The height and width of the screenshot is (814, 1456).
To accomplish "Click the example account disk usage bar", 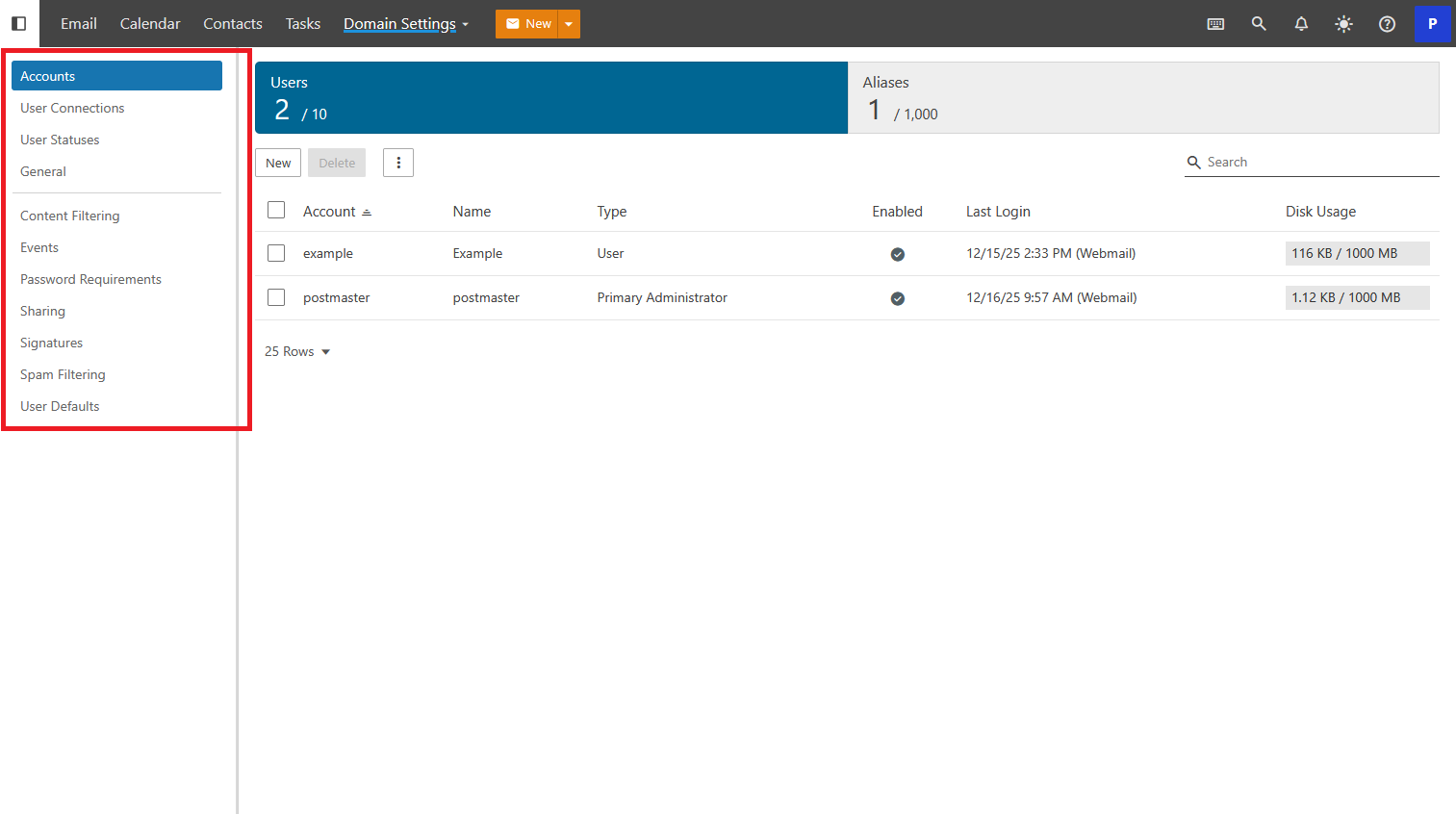I will click(1357, 253).
